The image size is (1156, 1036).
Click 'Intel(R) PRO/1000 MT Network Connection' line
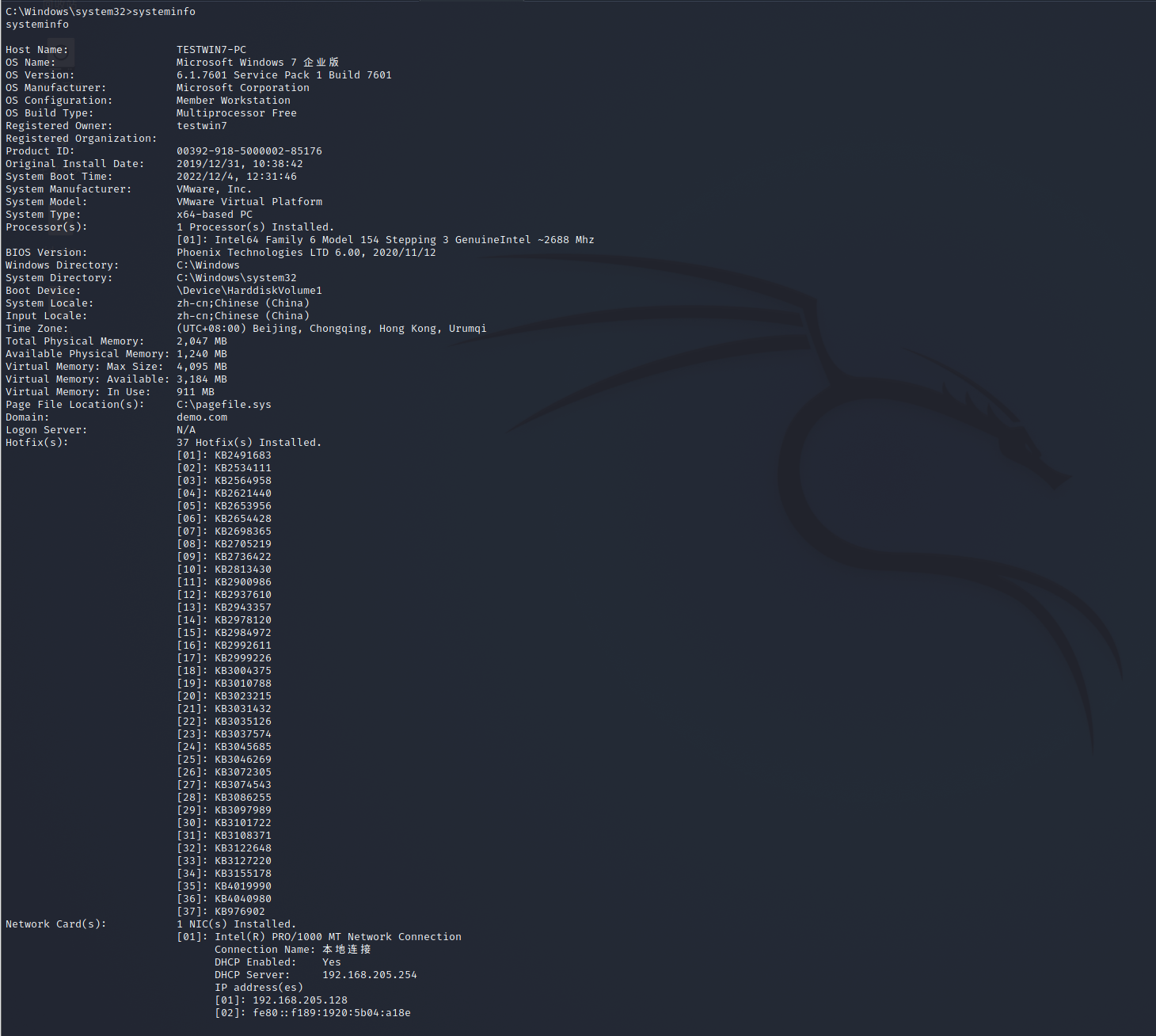[338, 937]
